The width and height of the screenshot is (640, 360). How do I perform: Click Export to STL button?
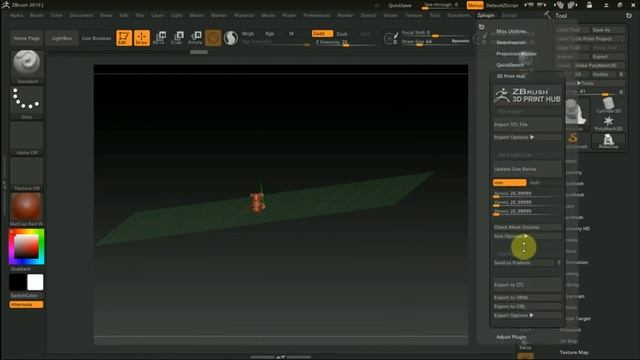[527, 284]
